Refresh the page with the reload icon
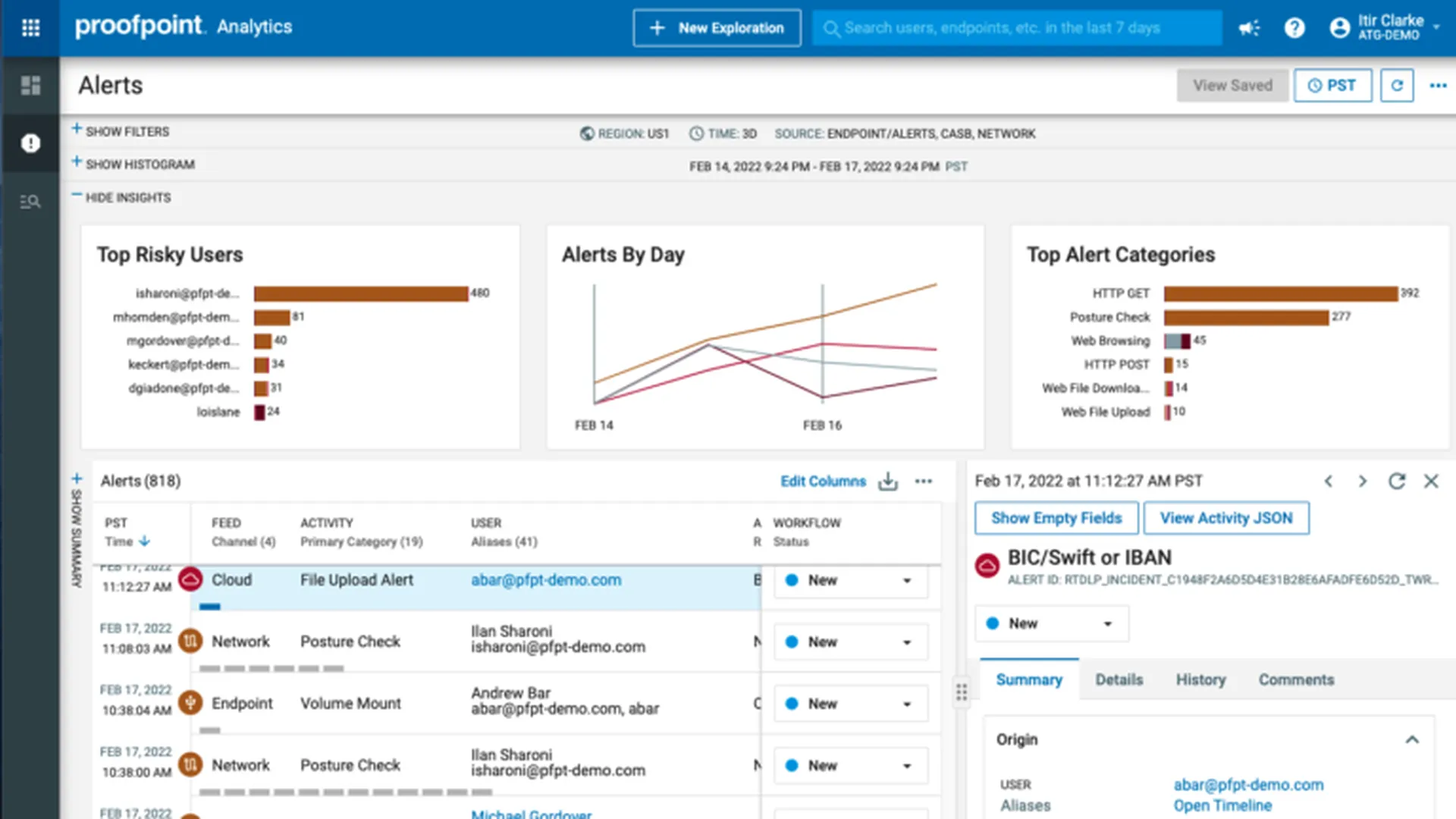 pyautogui.click(x=1397, y=85)
